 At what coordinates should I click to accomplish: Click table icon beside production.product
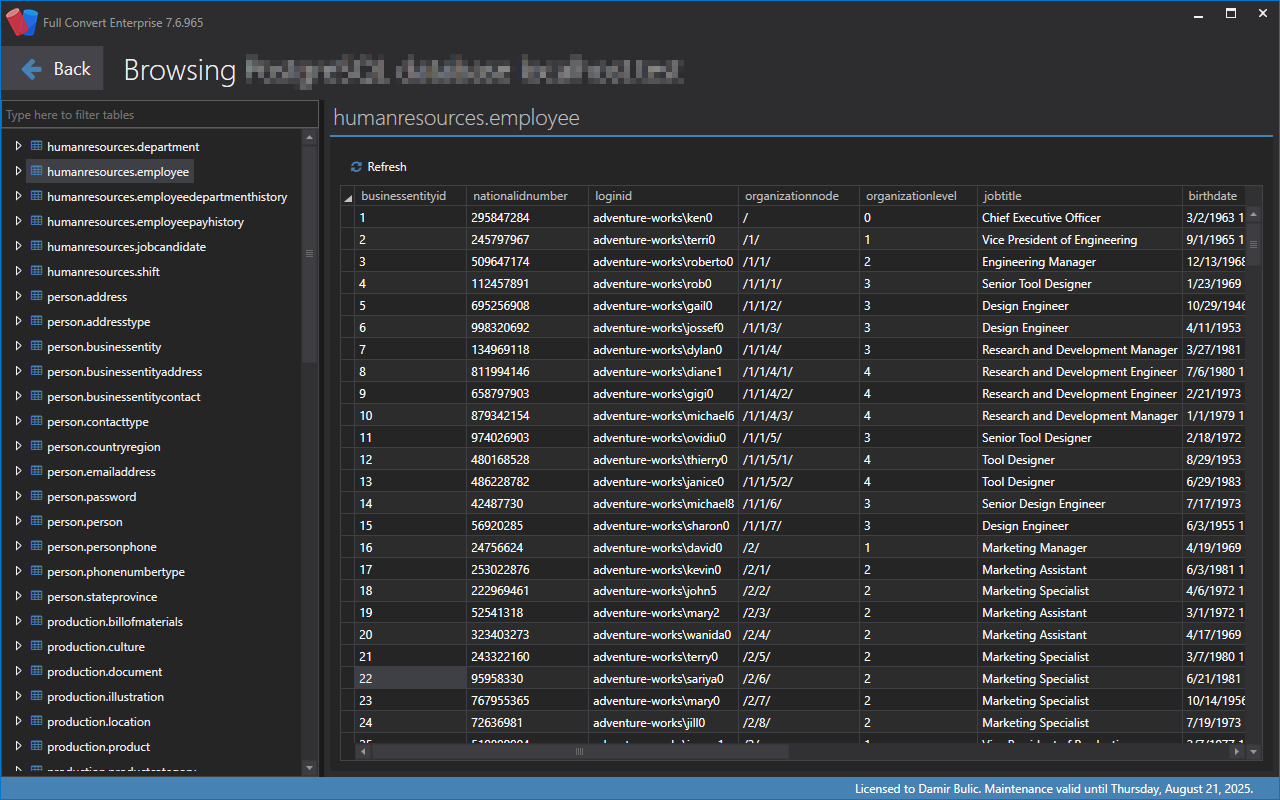pos(36,746)
